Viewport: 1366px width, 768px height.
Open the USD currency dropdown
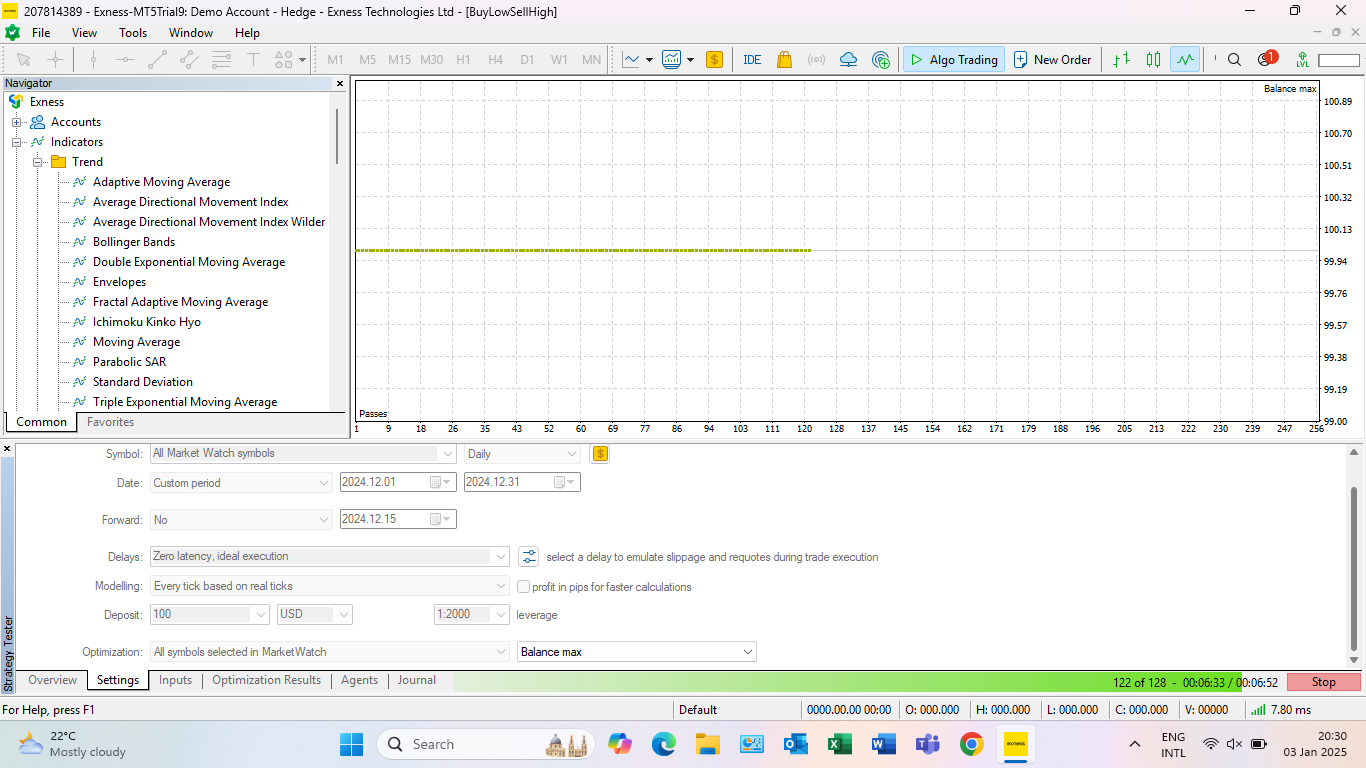tap(315, 614)
